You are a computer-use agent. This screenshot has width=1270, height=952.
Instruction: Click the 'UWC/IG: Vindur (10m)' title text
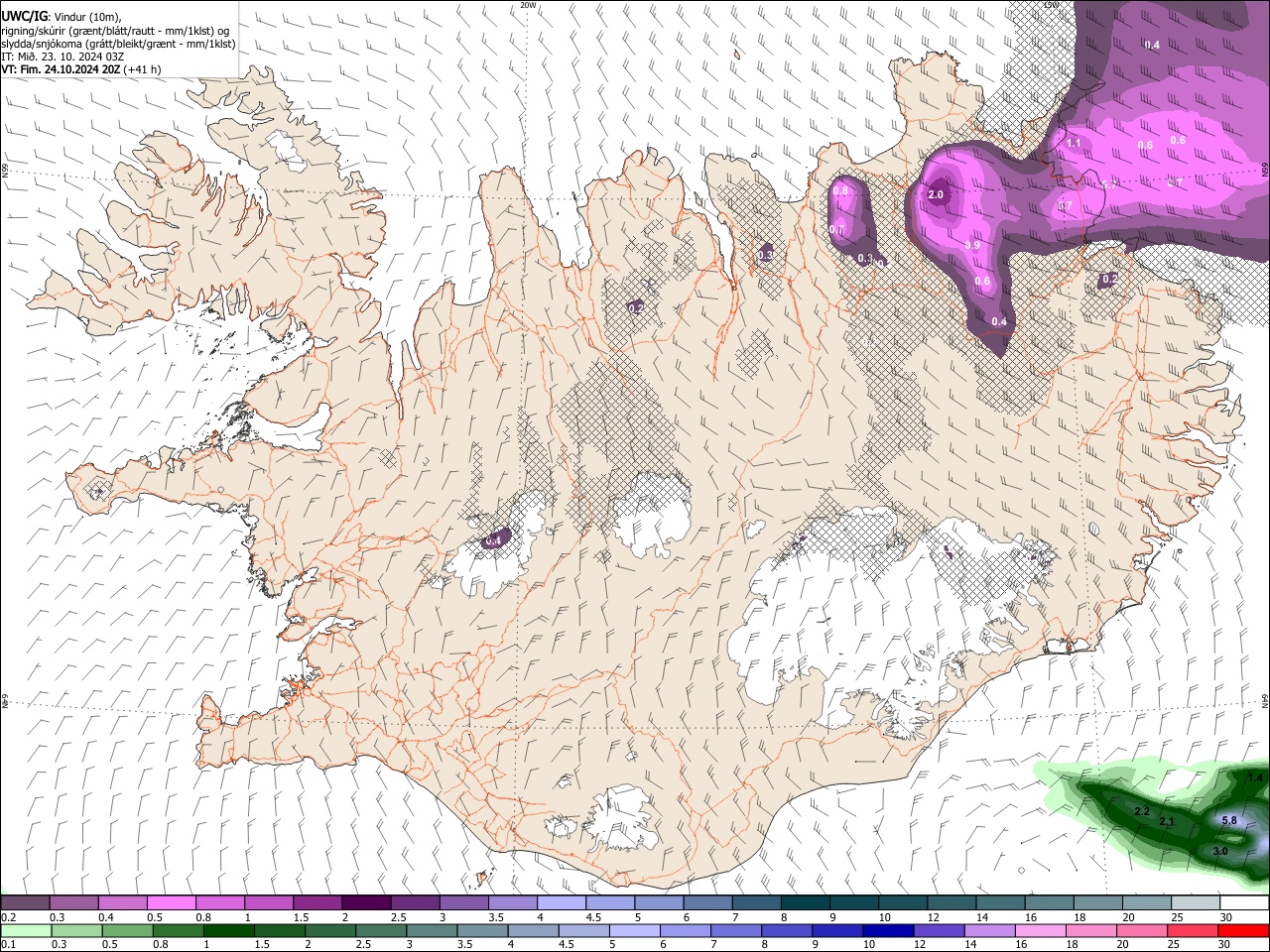(62, 16)
